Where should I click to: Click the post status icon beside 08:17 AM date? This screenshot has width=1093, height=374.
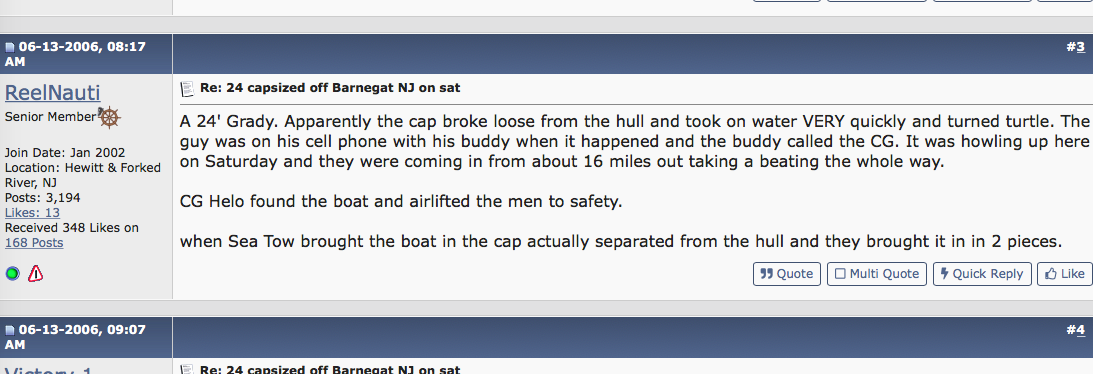click(10, 48)
